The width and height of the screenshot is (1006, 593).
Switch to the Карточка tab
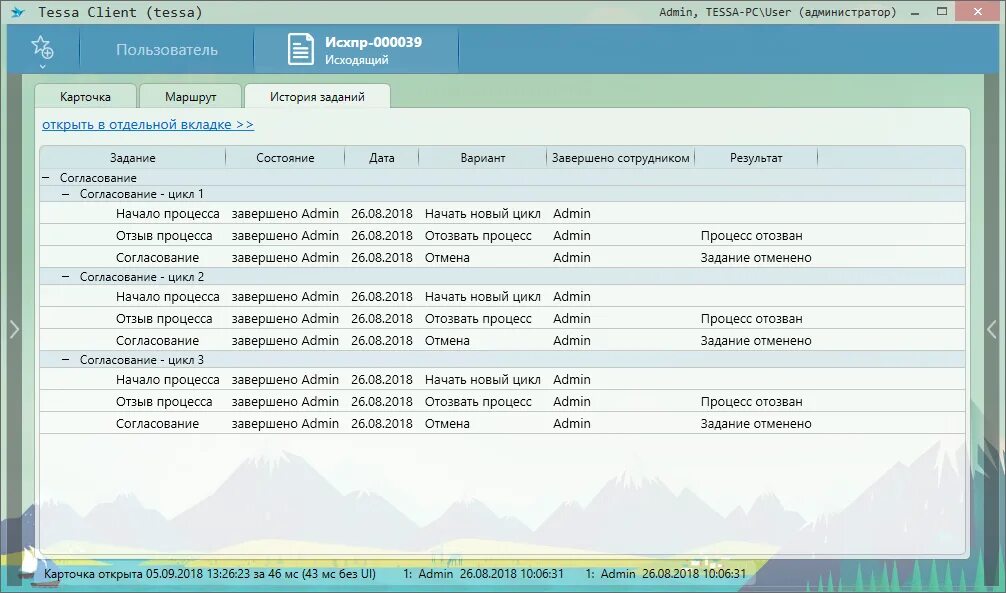[x=85, y=97]
